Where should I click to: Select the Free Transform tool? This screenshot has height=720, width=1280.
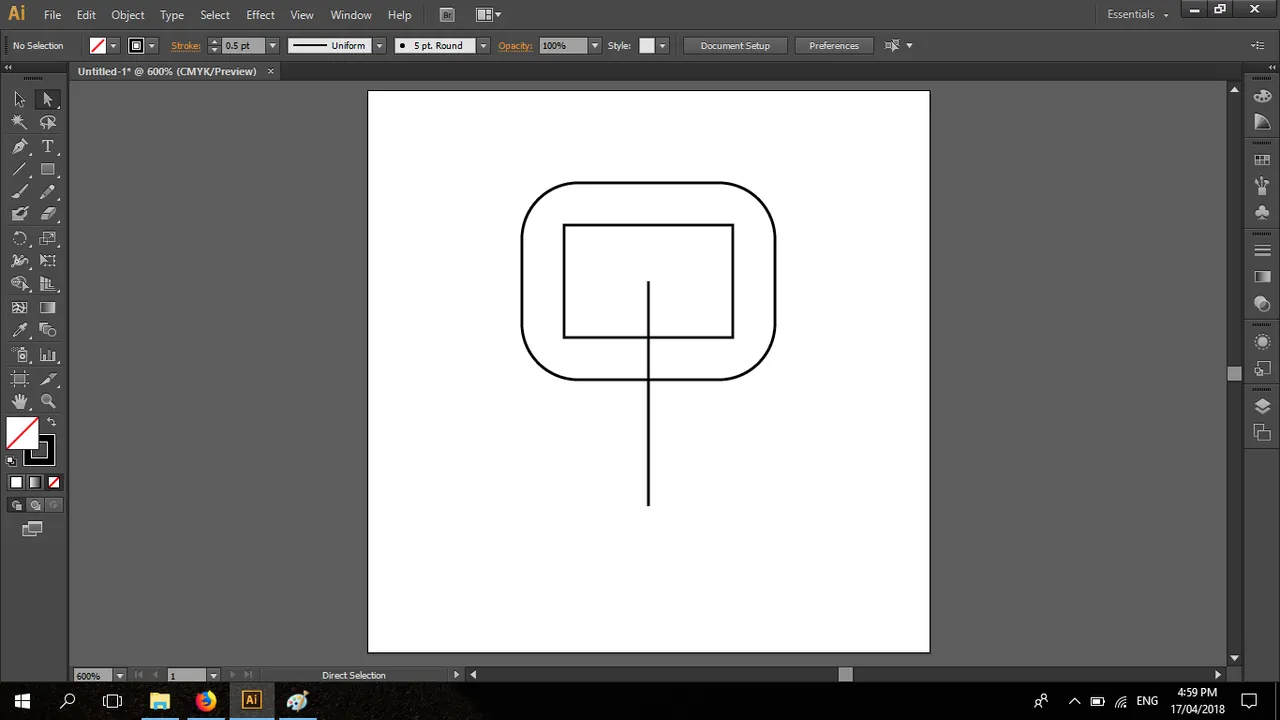47,261
